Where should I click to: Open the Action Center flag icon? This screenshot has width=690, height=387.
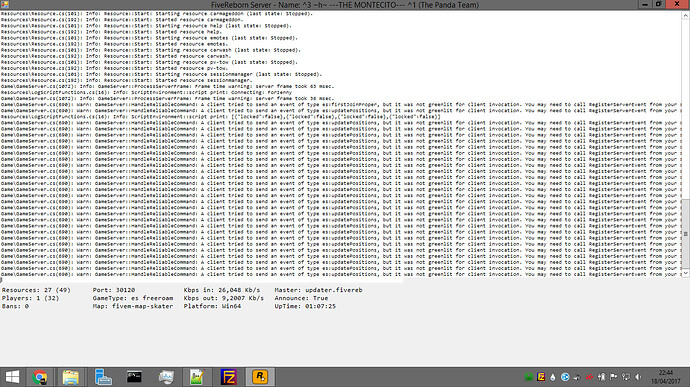click(x=613, y=377)
